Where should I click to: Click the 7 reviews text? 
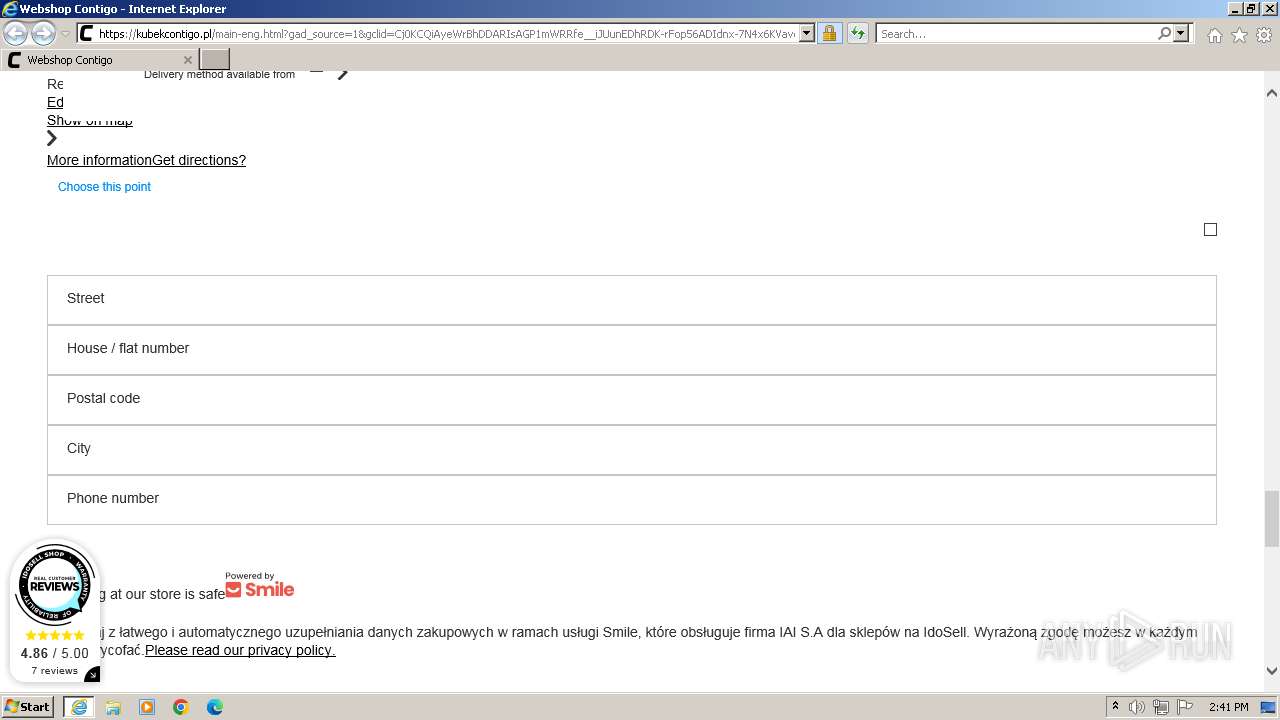coord(54,671)
